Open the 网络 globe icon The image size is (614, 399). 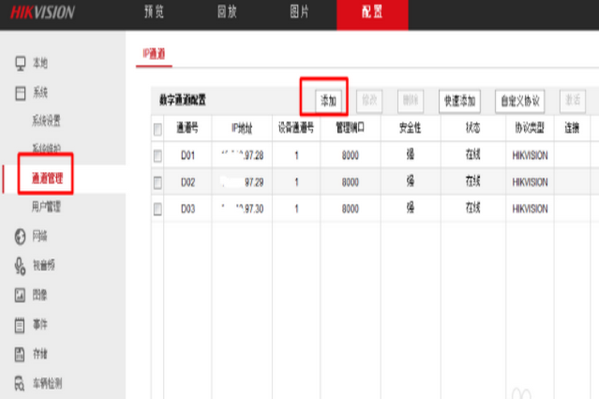pos(20,237)
